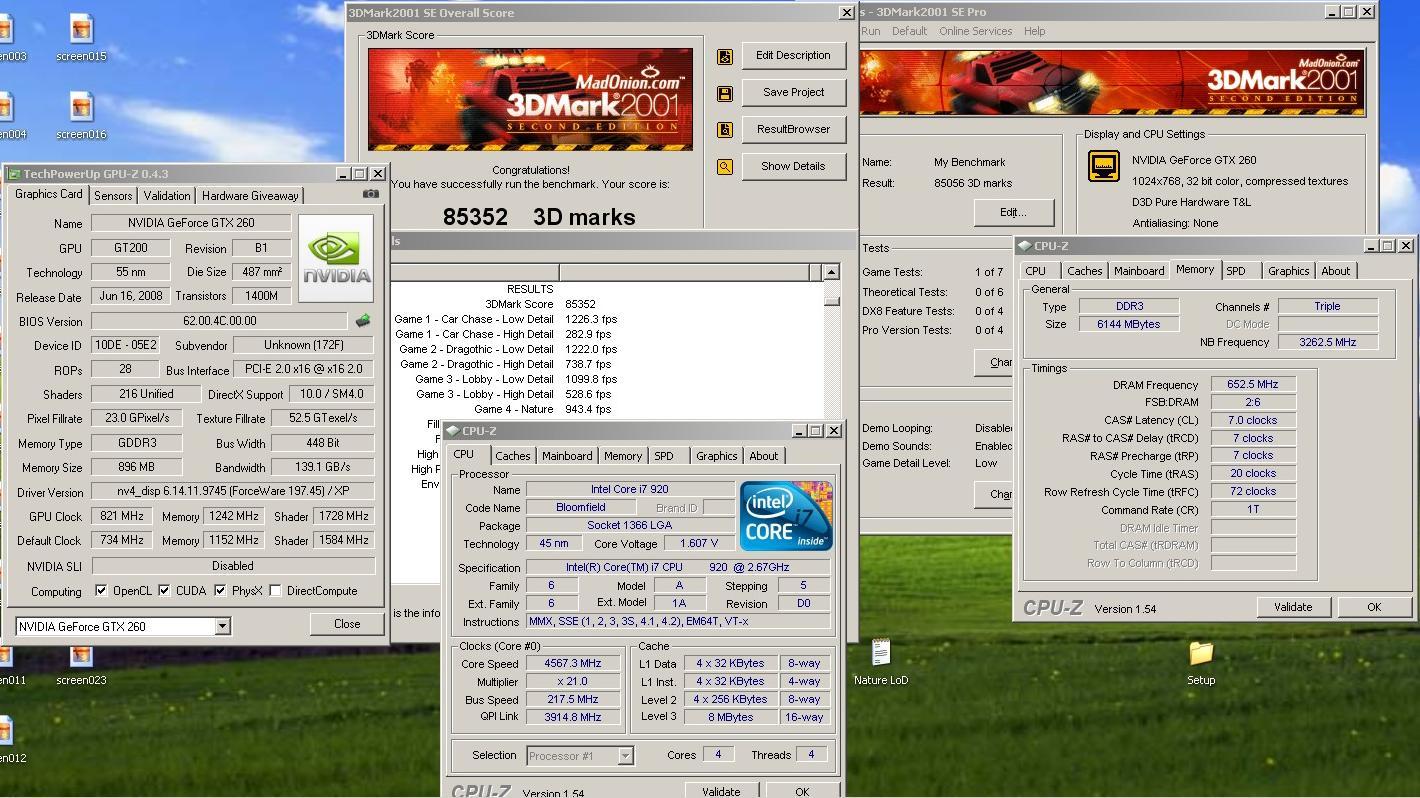Click Validate in the front CPU-Z window
Image resolution: width=1420 pixels, height=798 pixels.
click(721, 791)
